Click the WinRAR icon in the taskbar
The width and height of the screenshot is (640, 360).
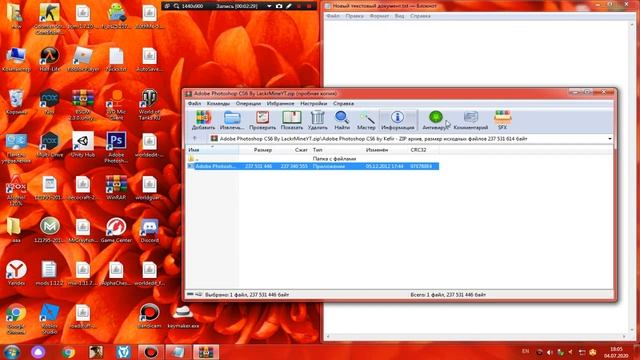click(206, 352)
